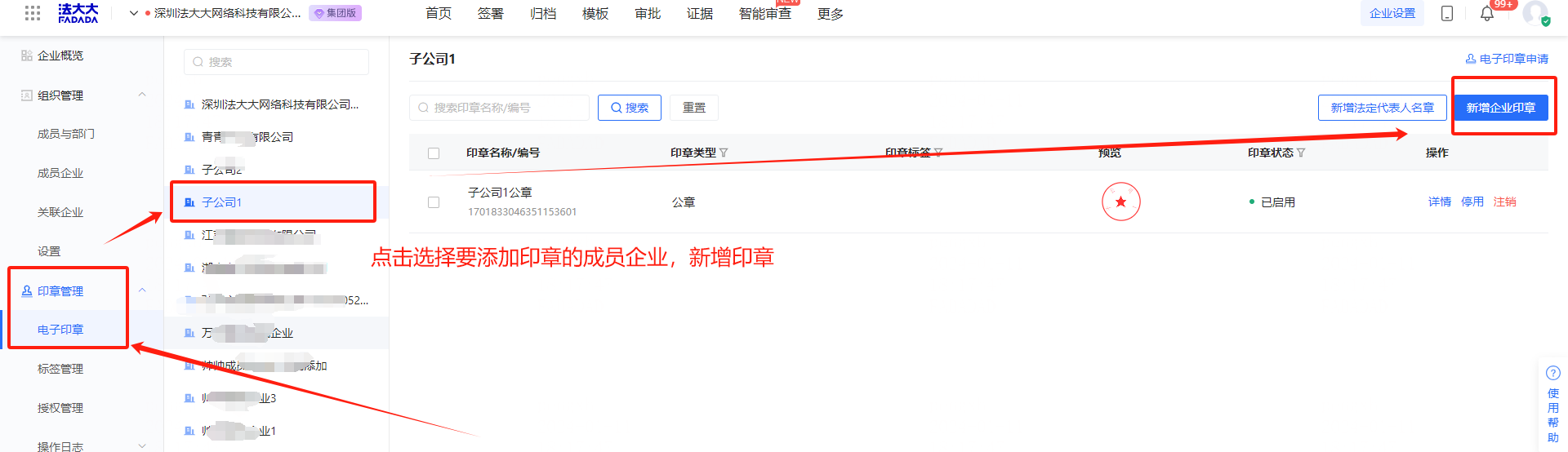Image resolution: width=1568 pixels, height=452 pixels.
Task: Open 成员企业 page
Action: [x=60, y=173]
